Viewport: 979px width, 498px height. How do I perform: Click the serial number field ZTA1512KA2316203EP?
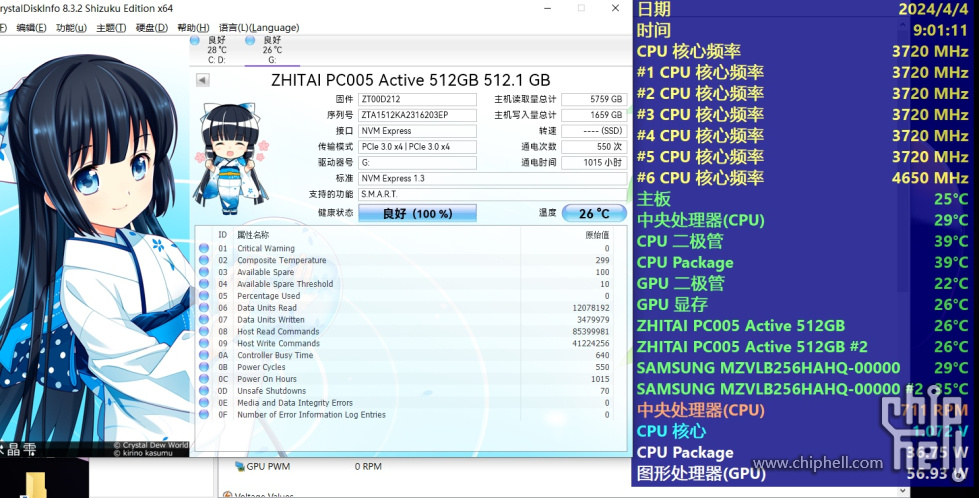tap(417, 115)
